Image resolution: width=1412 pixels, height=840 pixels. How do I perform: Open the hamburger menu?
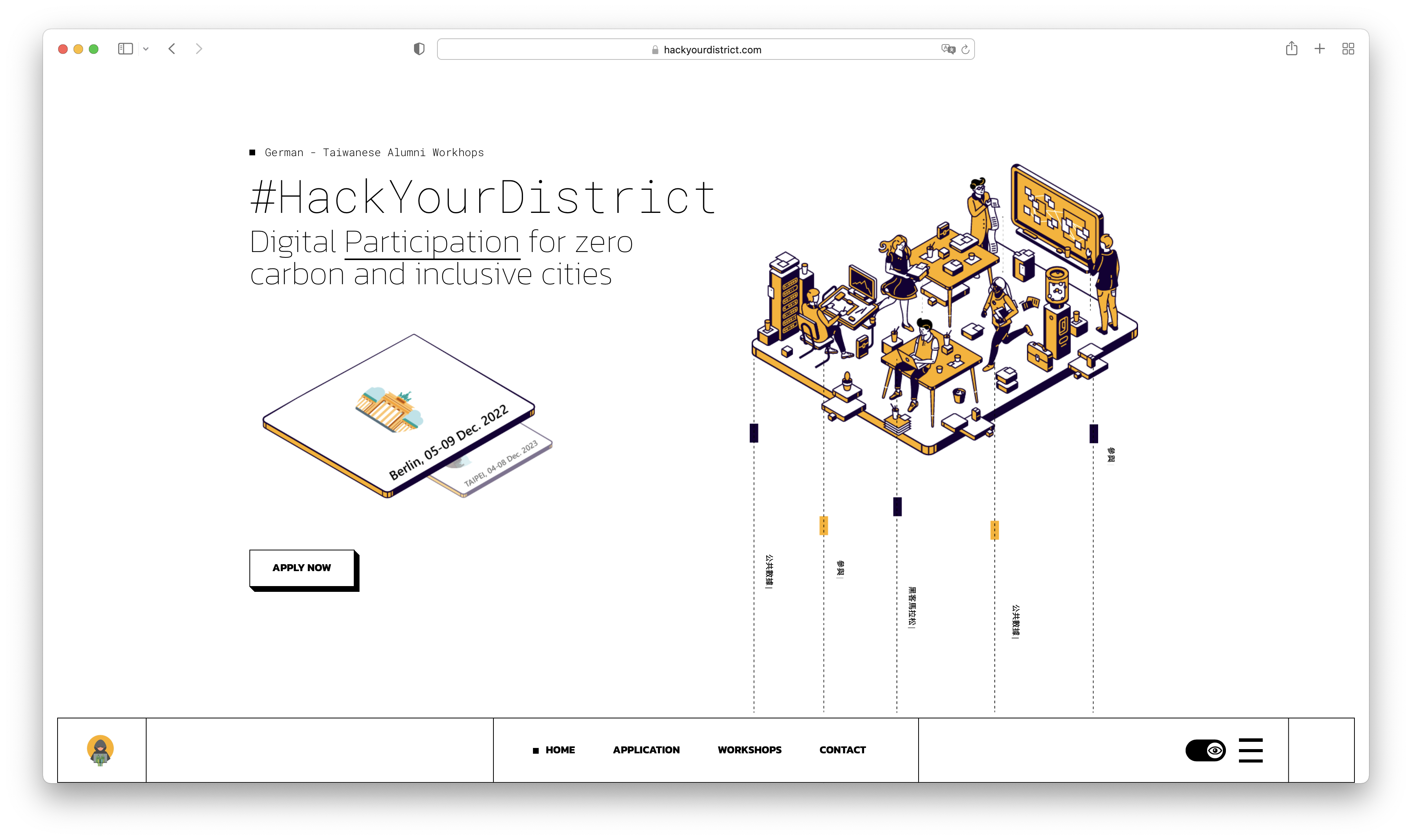(1250, 750)
